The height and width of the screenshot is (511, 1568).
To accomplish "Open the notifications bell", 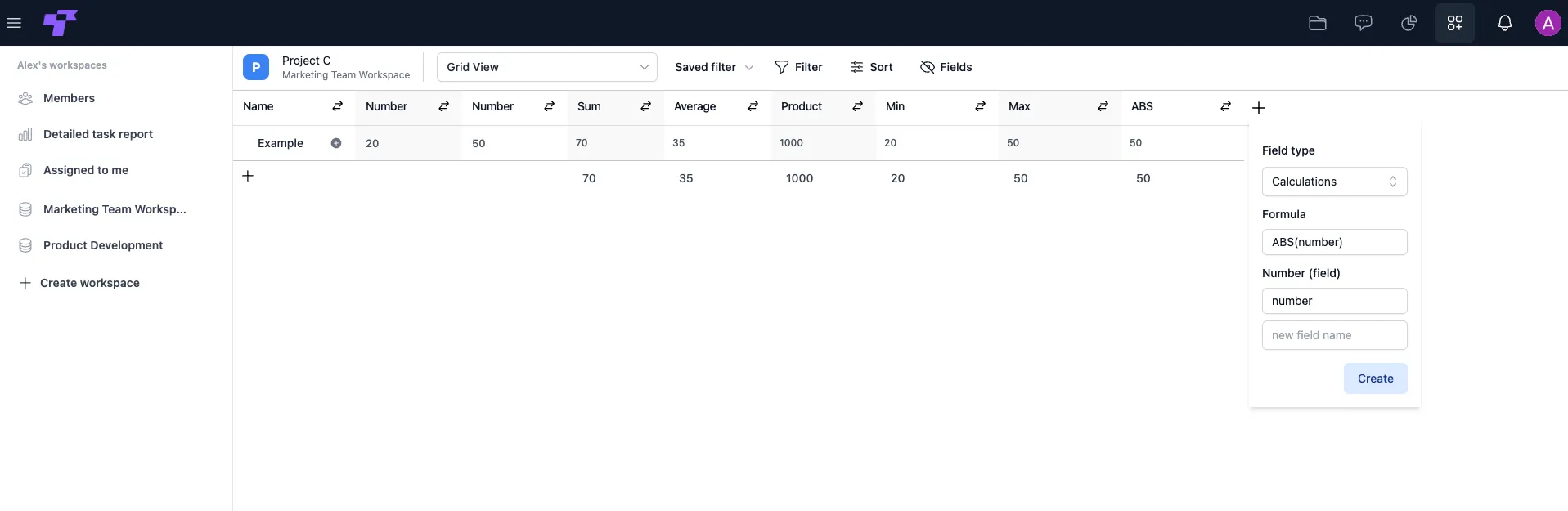I will coord(1505,23).
